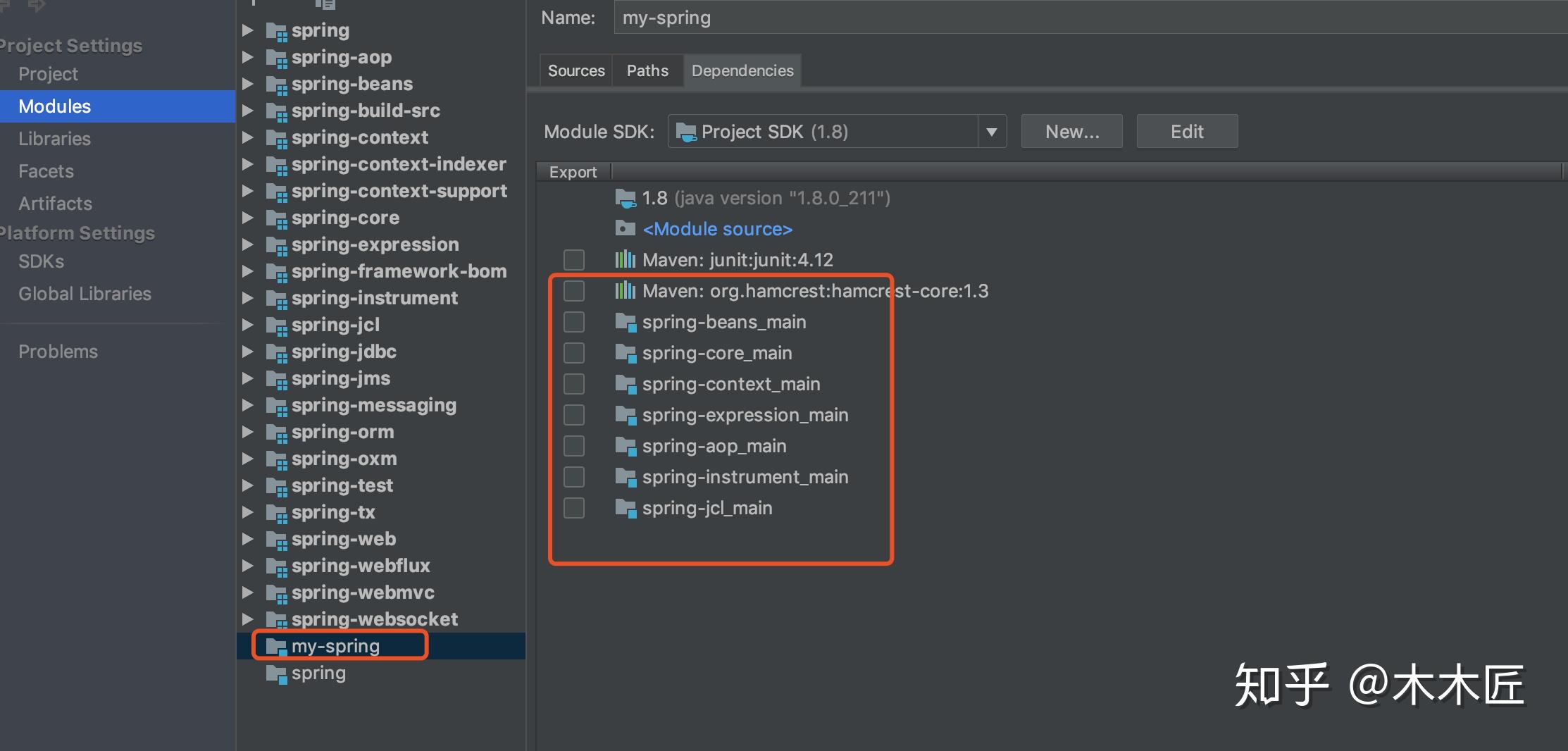Click the junit Maven library icon
1568x751 pixels.
click(x=626, y=260)
